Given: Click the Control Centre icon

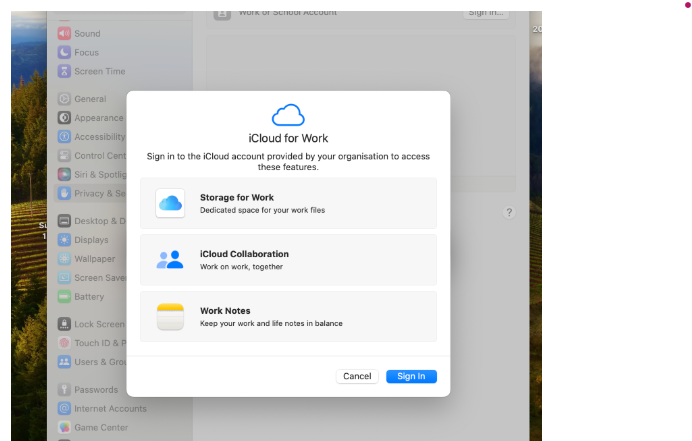Looking at the screenshot, I should [64, 156].
